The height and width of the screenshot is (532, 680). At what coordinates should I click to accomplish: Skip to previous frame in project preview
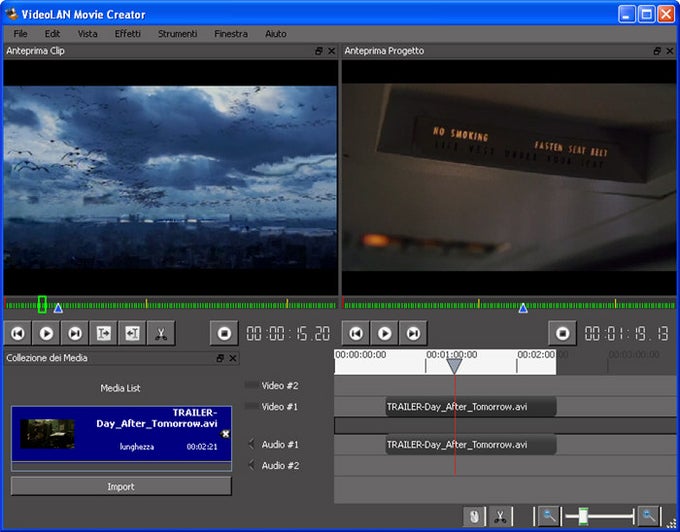click(x=356, y=333)
